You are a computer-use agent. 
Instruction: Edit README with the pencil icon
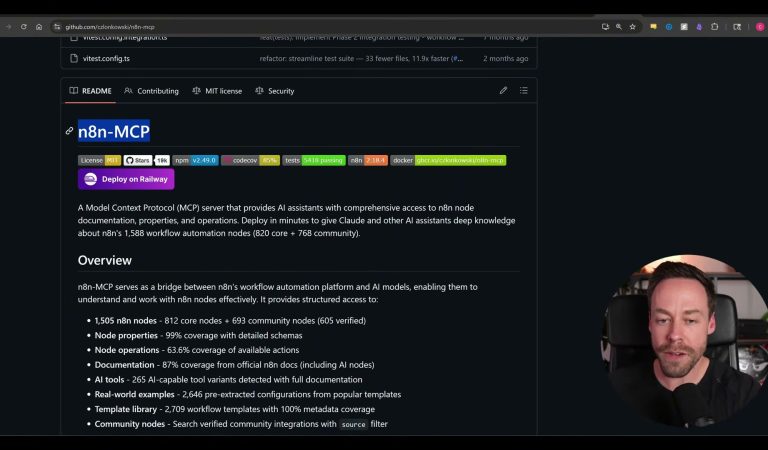[x=503, y=91]
